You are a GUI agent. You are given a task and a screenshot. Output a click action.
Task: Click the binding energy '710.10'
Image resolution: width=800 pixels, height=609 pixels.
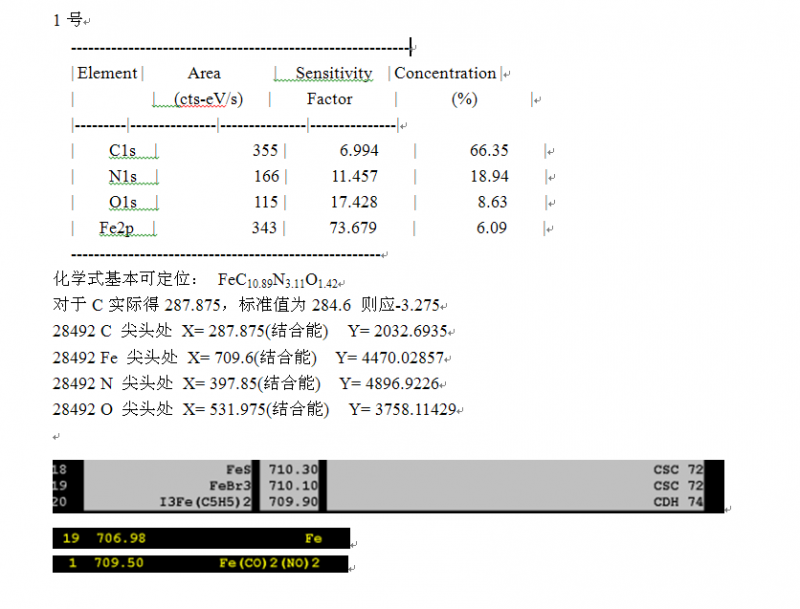(293, 486)
